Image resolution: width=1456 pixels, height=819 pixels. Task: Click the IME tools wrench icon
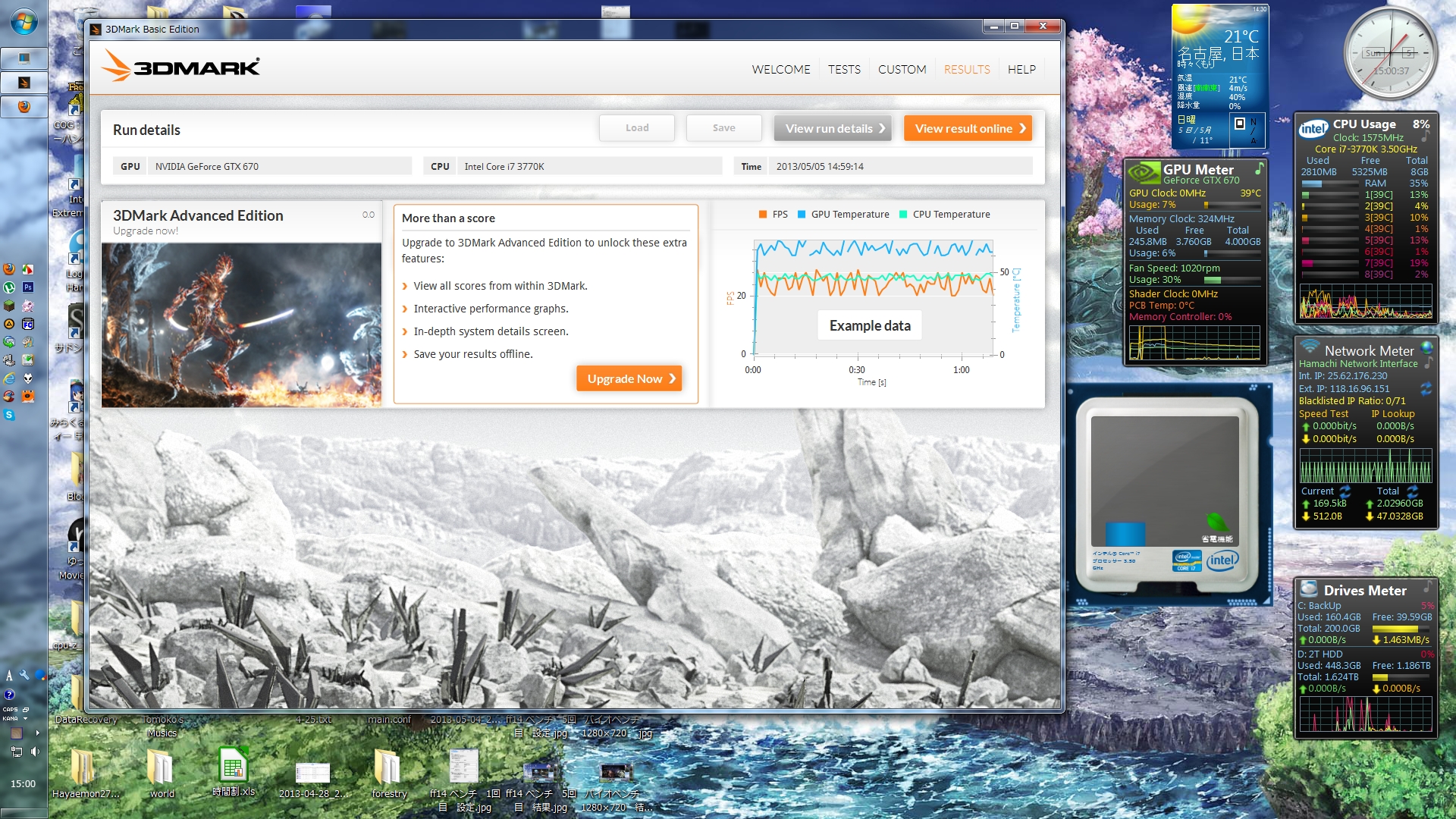[x=24, y=674]
